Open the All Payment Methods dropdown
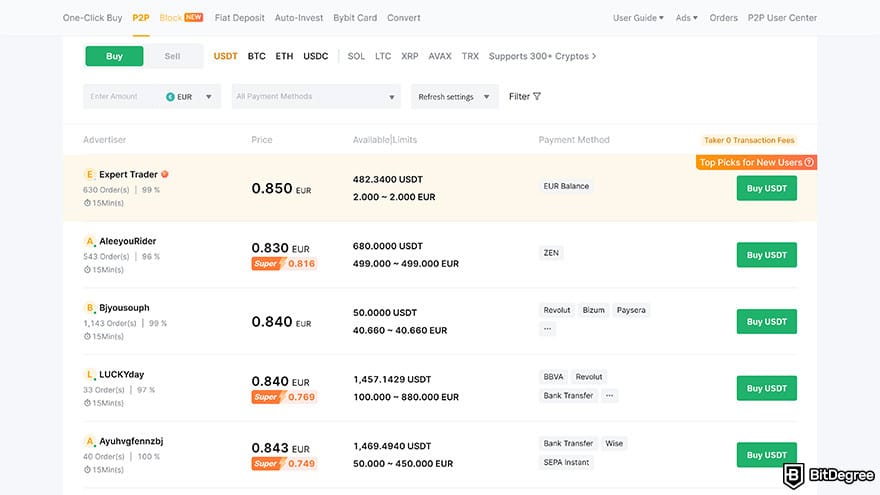The width and height of the screenshot is (880, 495). (316, 97)
